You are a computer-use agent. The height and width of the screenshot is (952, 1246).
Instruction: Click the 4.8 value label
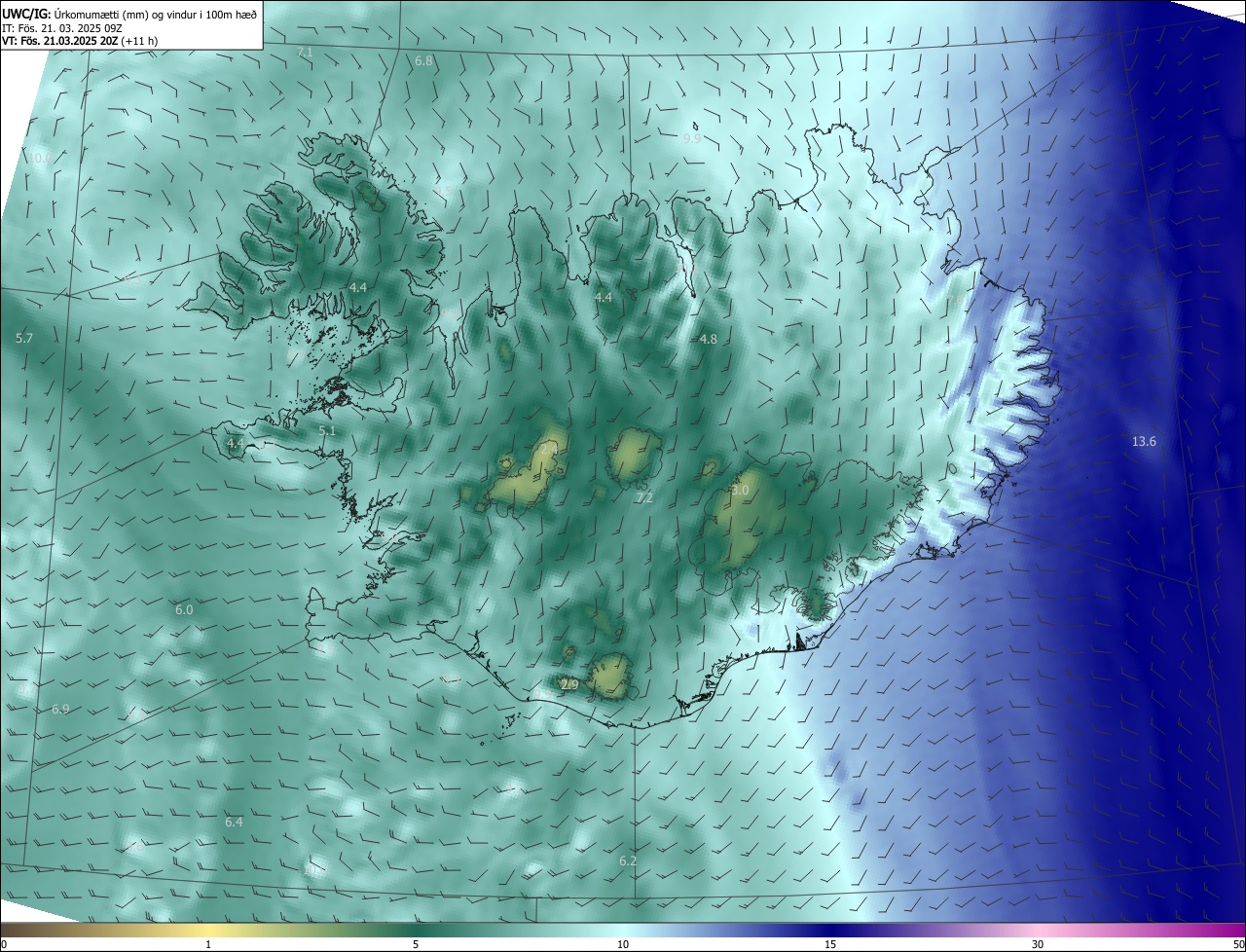tap(709, 340)
